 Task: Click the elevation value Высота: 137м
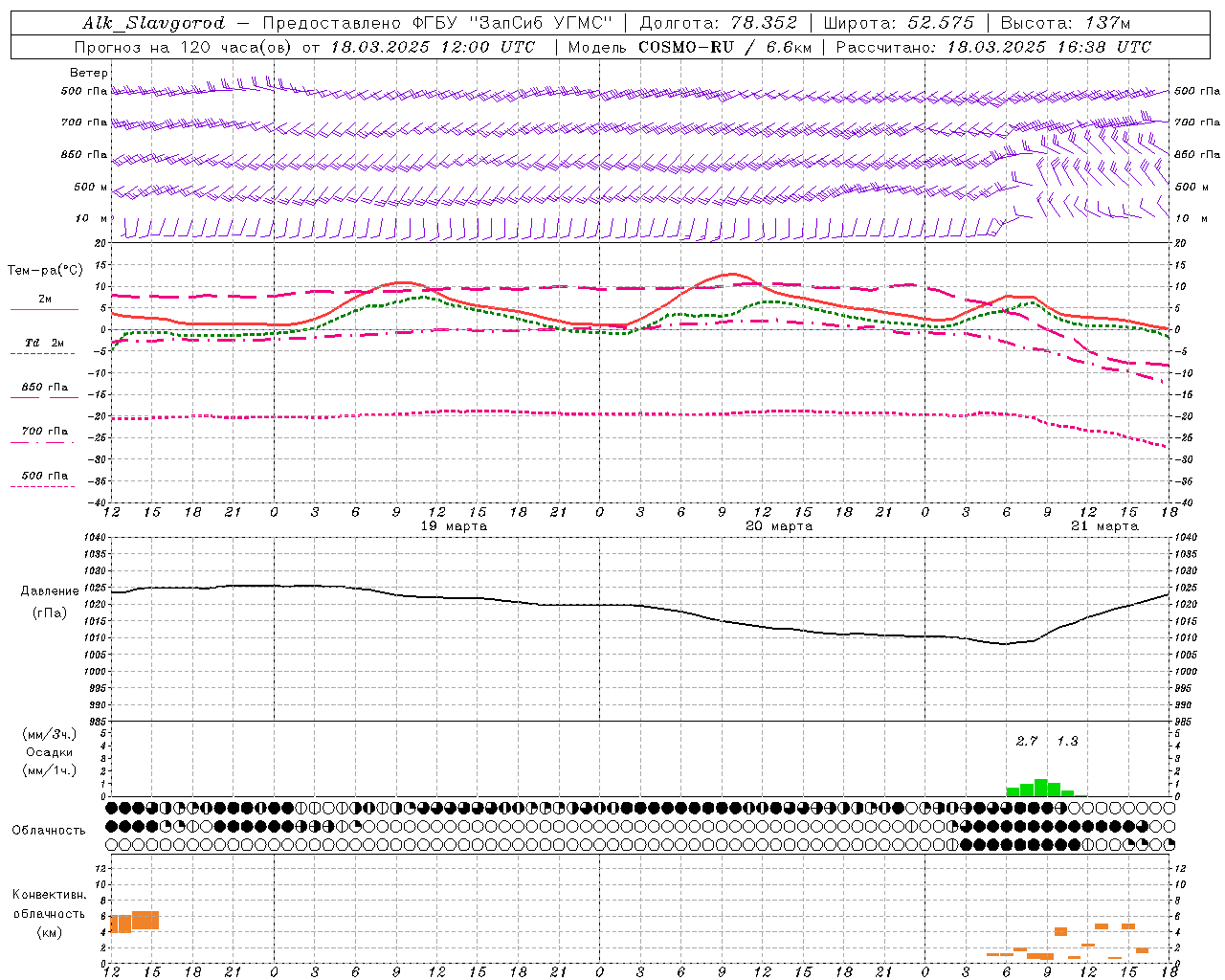pos(1065,23)
